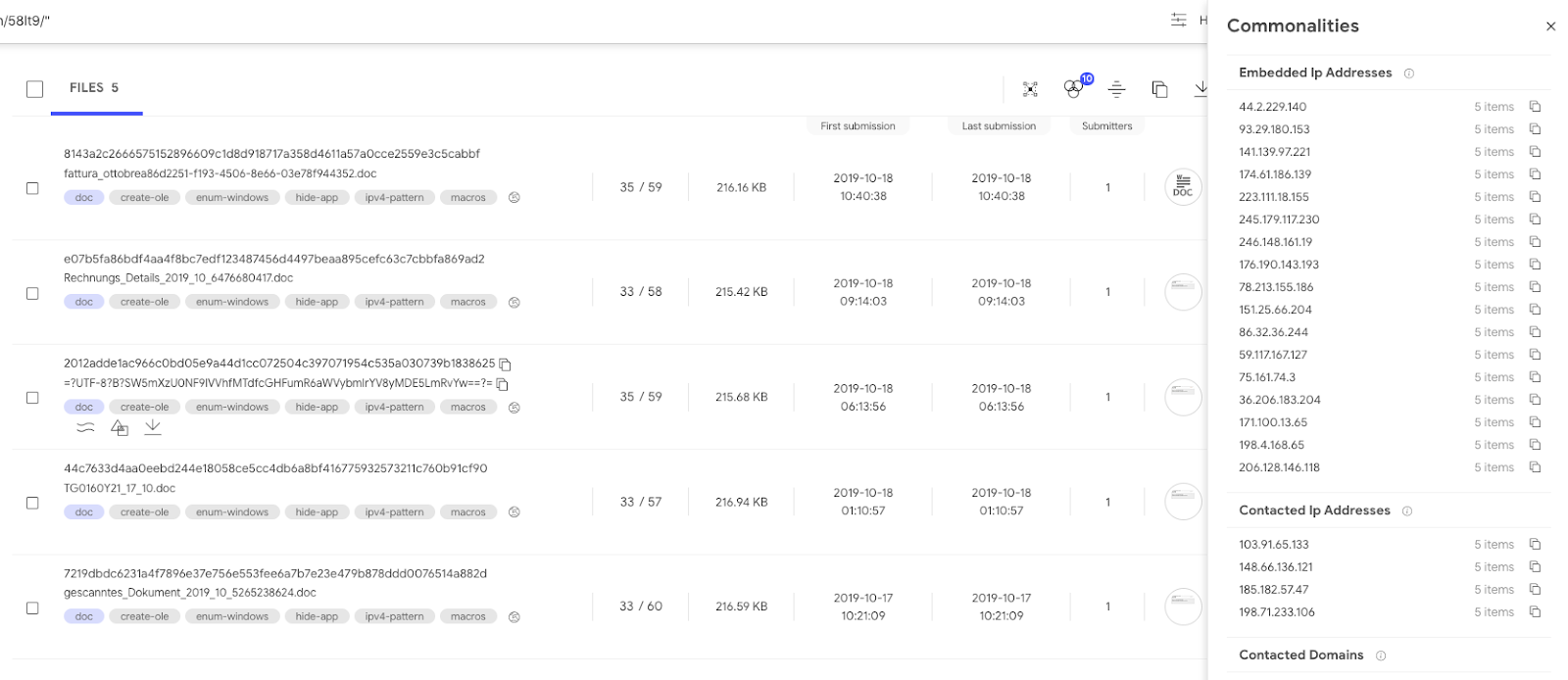Open file hash 8143a2c2666575152896609c link

pos(271,154)
